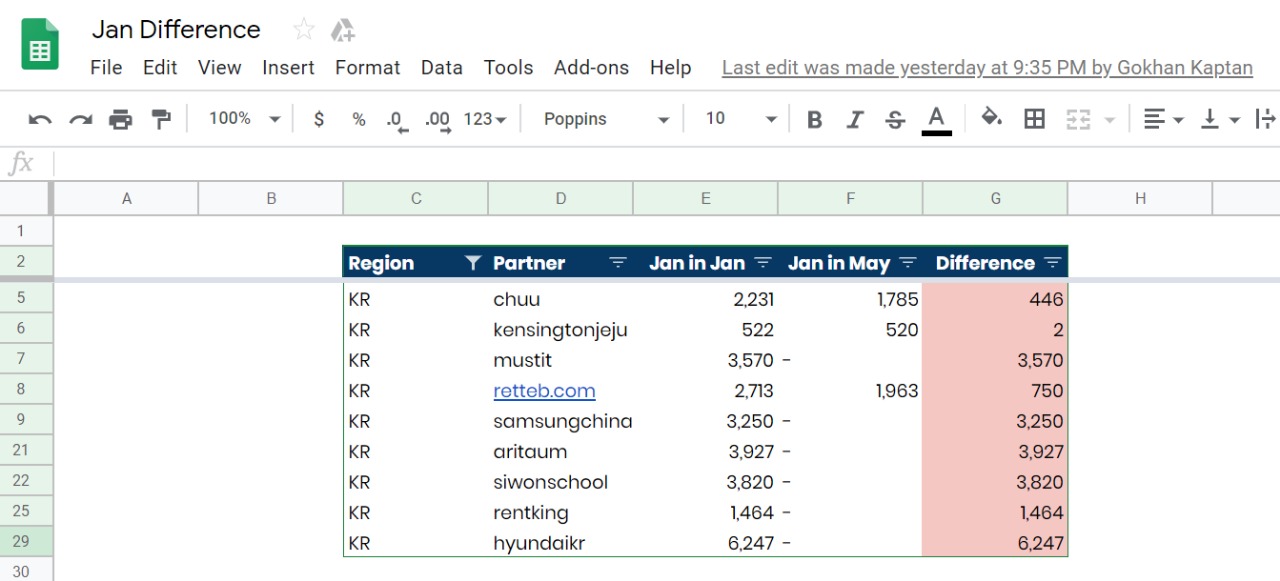Click the undo arrow icon
Screen dimensions: 1280x581
(x=40, y=120)
